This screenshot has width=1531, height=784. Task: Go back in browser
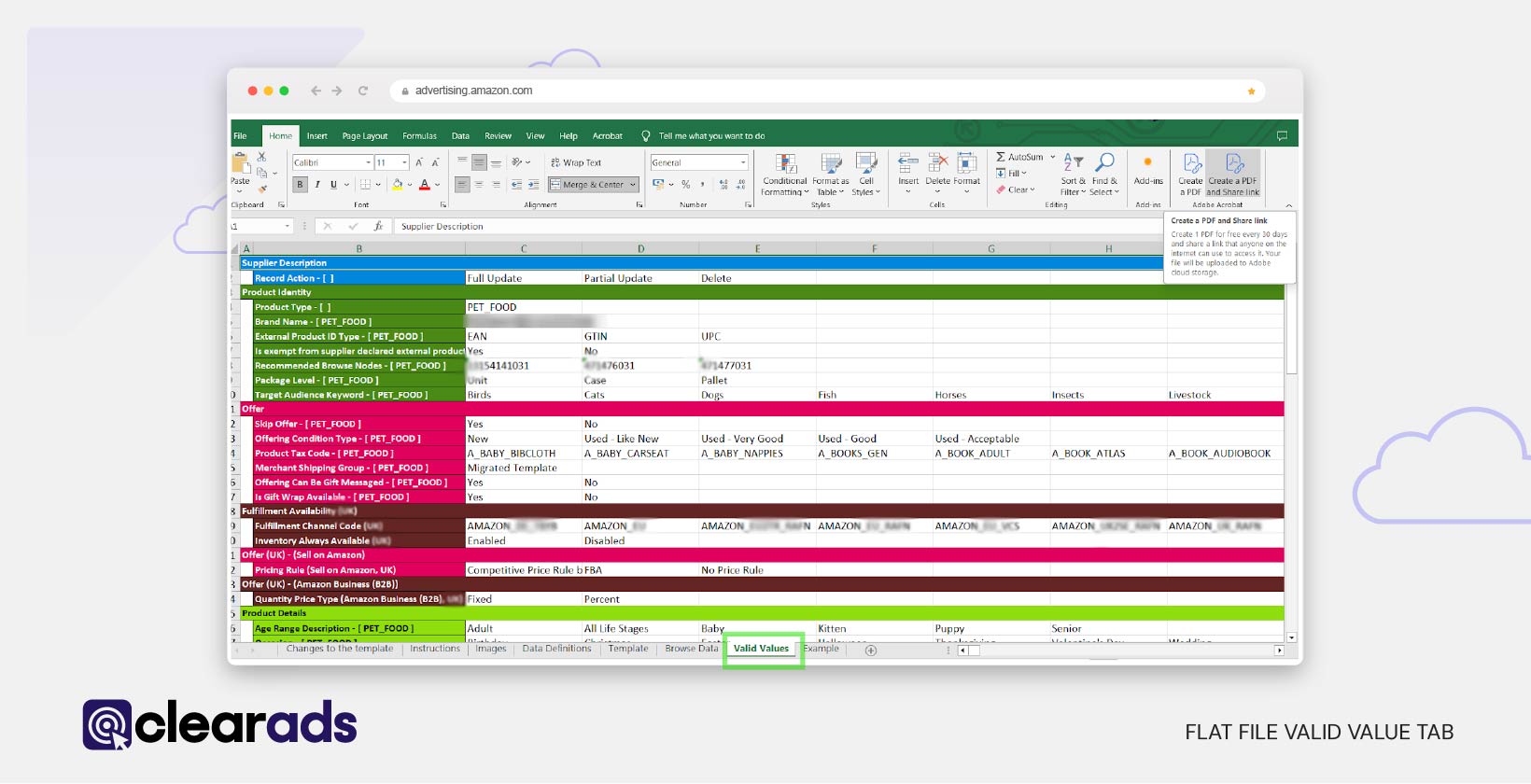[x=316, y=91]
